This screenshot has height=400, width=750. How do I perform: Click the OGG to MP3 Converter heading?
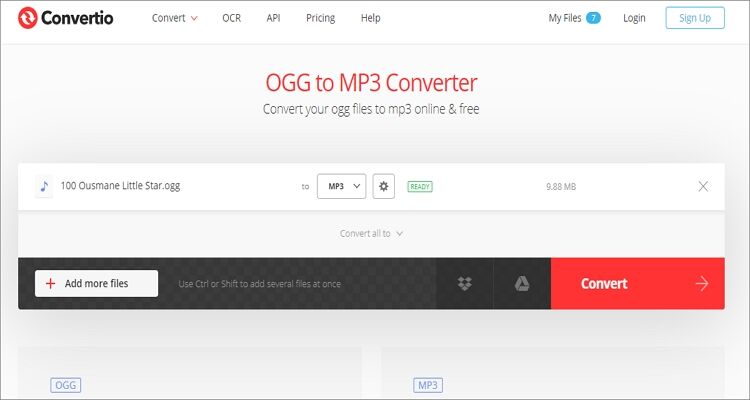click(371, 83)
